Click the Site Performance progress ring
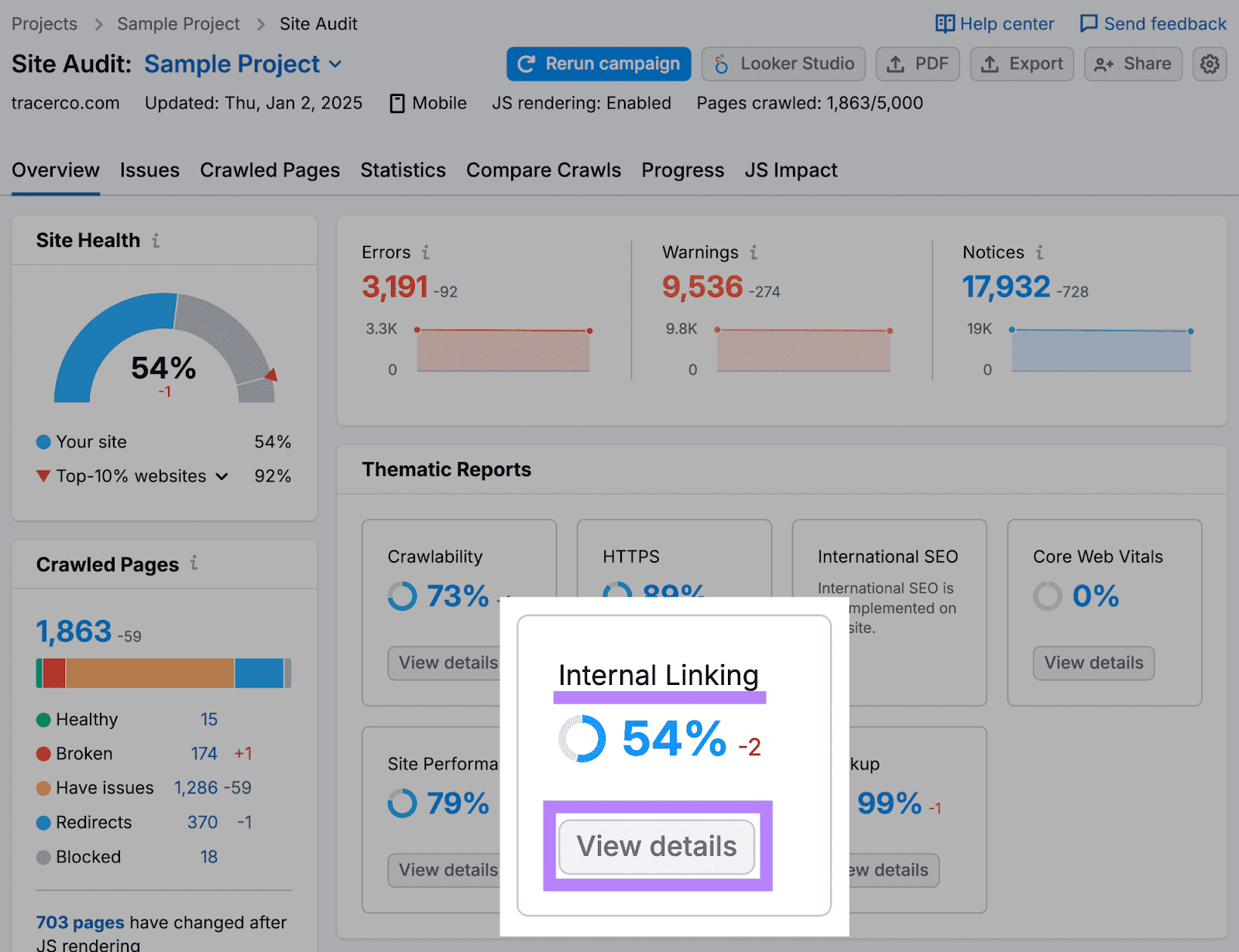Viewport: 1239px width, 952px height. point(402,803)
